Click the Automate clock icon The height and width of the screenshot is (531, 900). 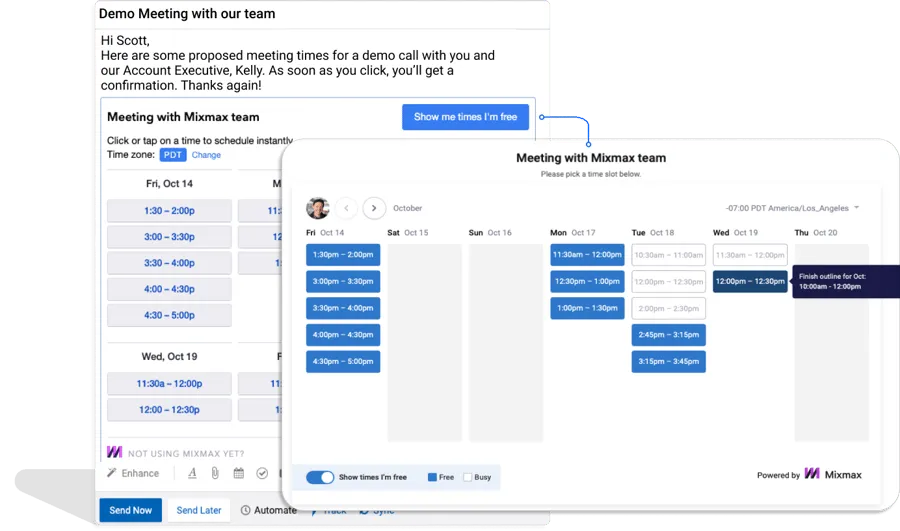click(245, 510)
